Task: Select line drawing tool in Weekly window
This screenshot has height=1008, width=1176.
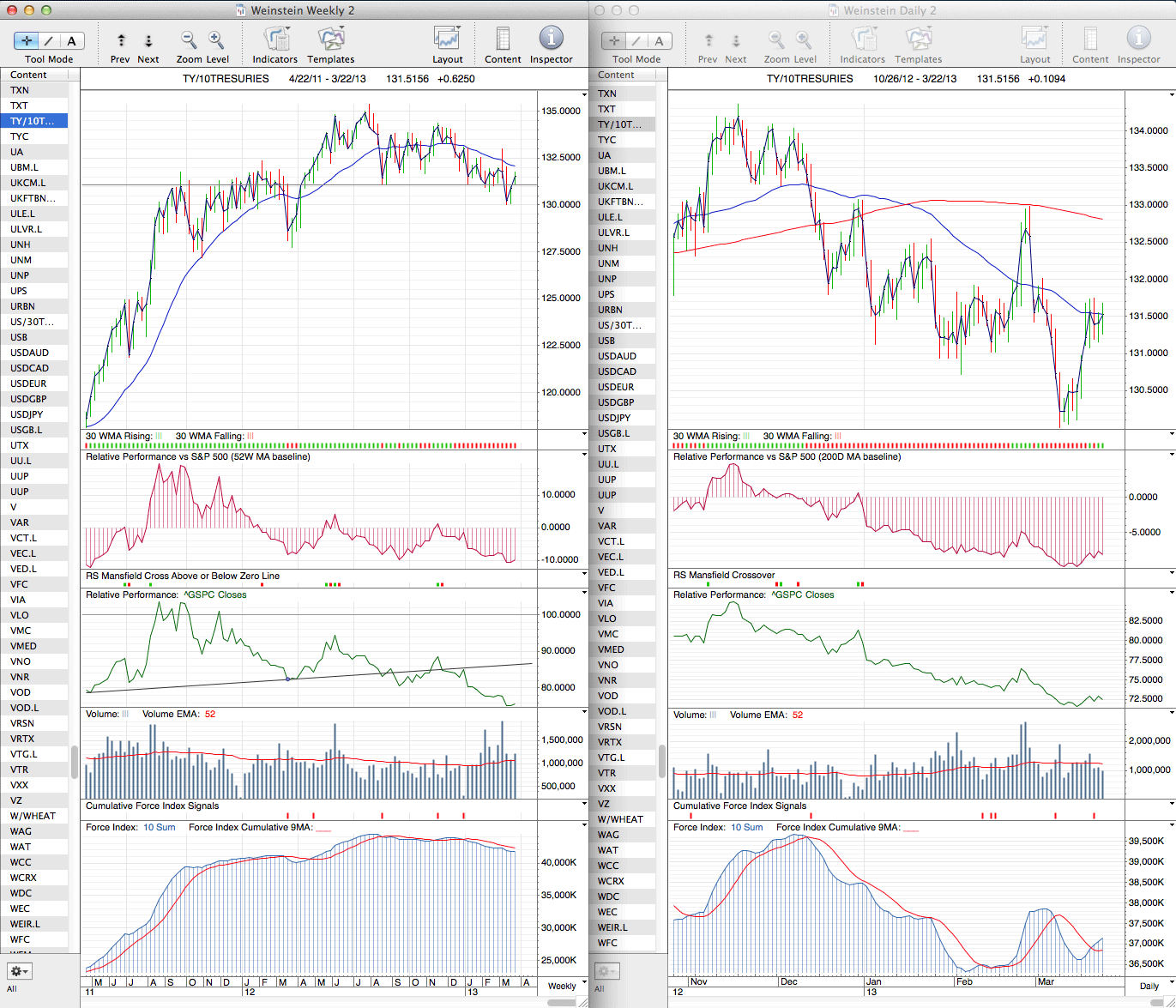Action: click(49, 40)
